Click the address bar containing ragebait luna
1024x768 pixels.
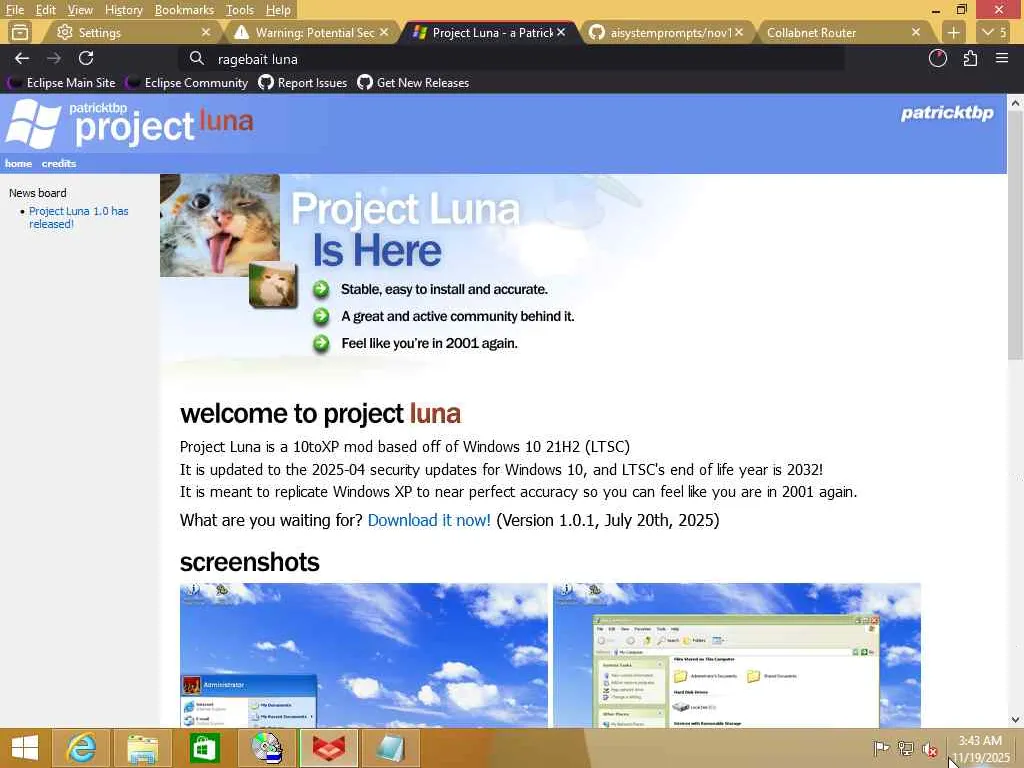[x=511, y=59]
